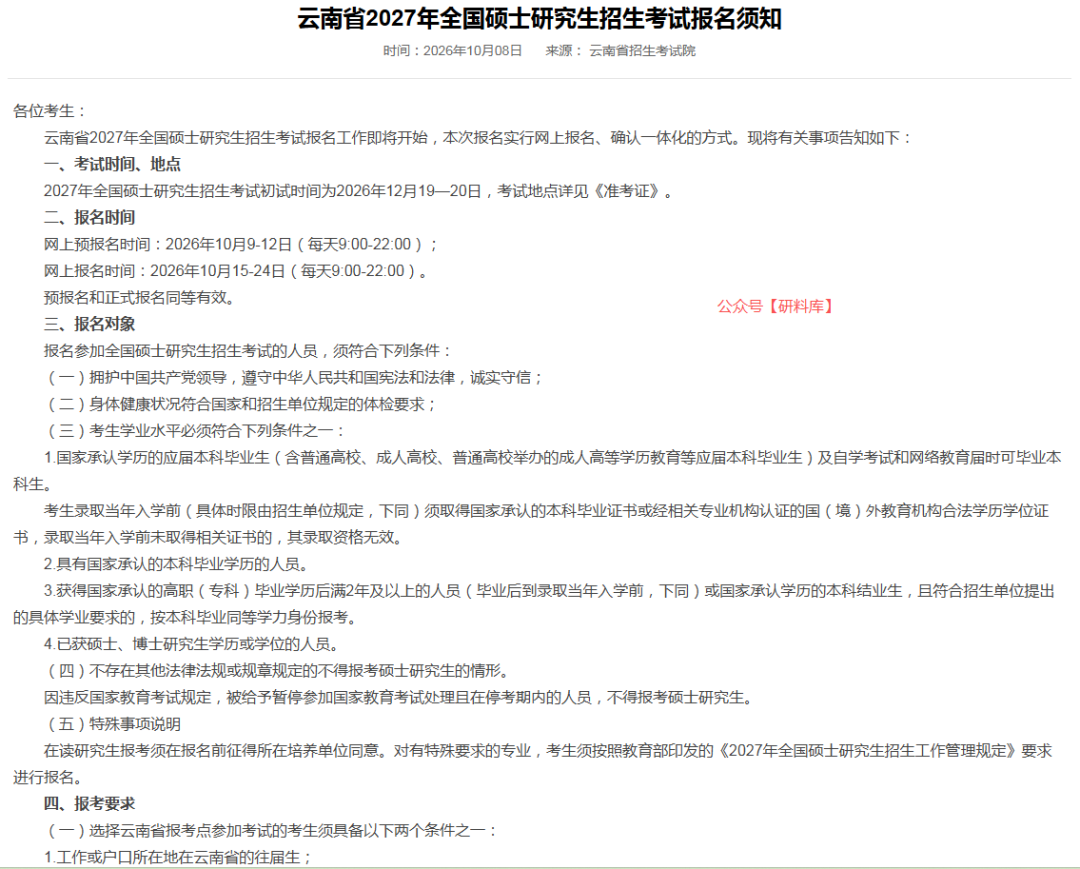Viewport: 1080px width, 869px height.
Task: Click the line "（四）不存在其他法律法规或规章规定的不得报考硕士研究生的情形。"
Action: (280, 671)
